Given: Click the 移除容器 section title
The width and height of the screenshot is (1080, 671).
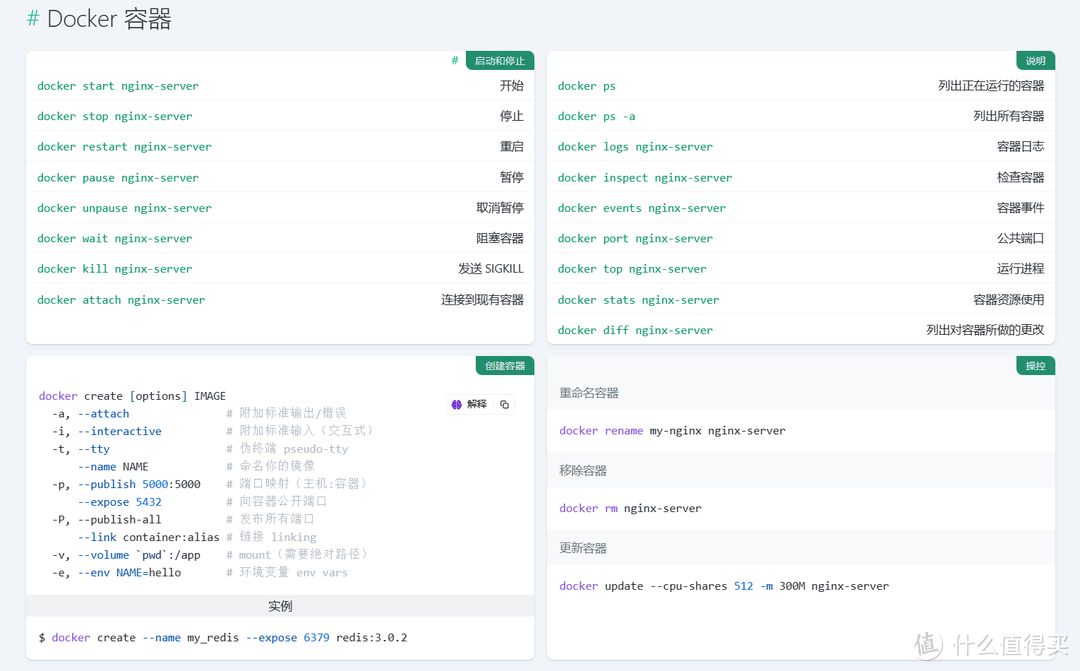Looking at the screenshot, I should (x=583, y=471).
